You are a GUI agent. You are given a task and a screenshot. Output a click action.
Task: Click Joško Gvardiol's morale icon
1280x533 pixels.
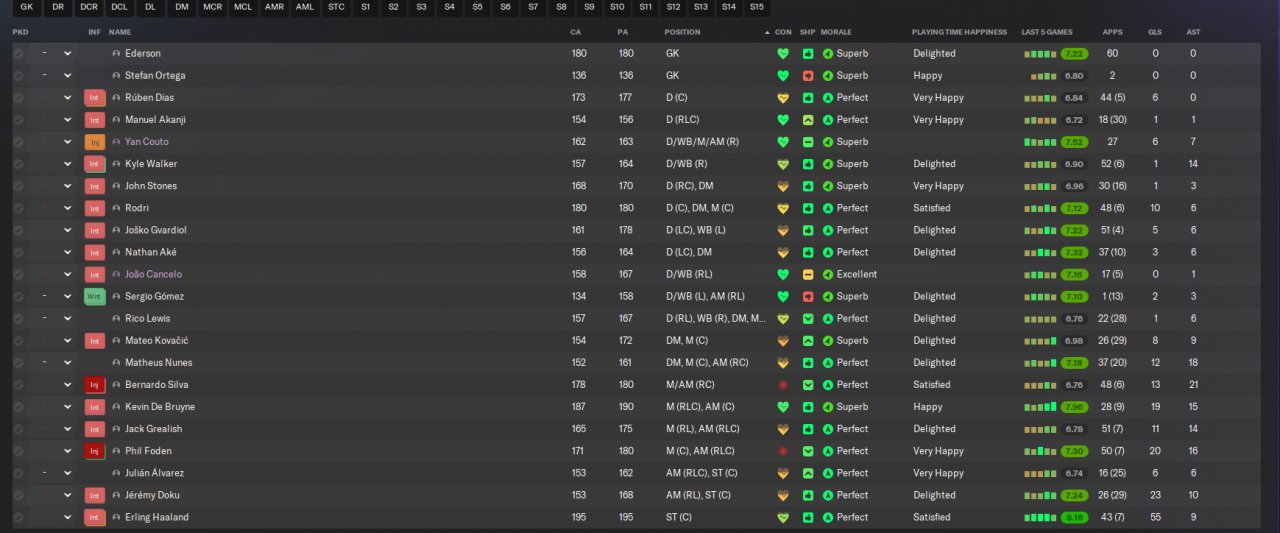[x=828, y=230]
